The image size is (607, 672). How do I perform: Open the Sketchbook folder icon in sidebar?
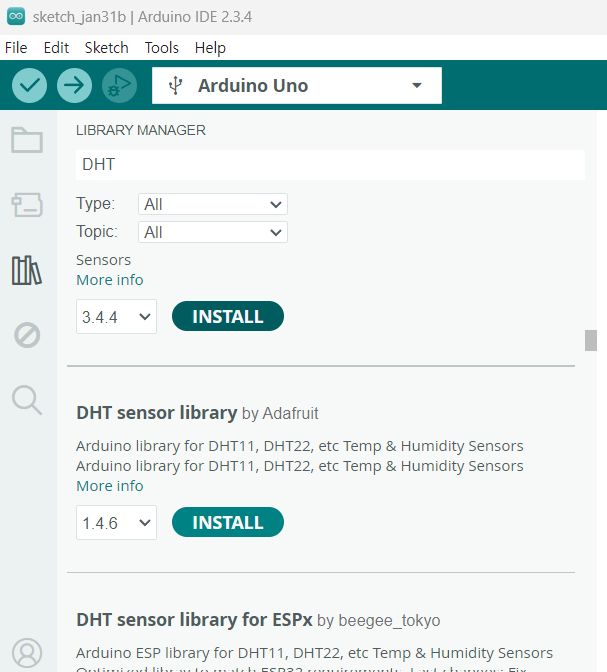point(27,140)
